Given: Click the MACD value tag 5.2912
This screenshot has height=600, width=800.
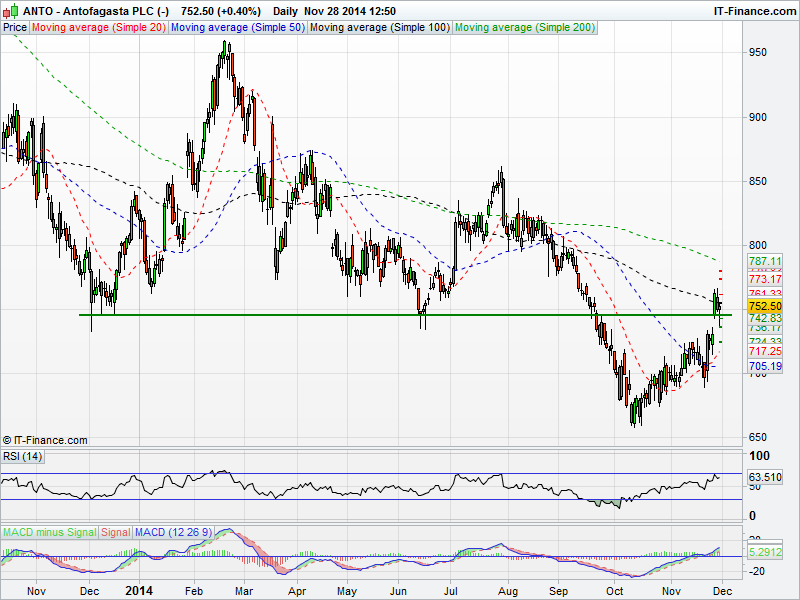Looking at the screenshot, I should [x=764, y=551].
